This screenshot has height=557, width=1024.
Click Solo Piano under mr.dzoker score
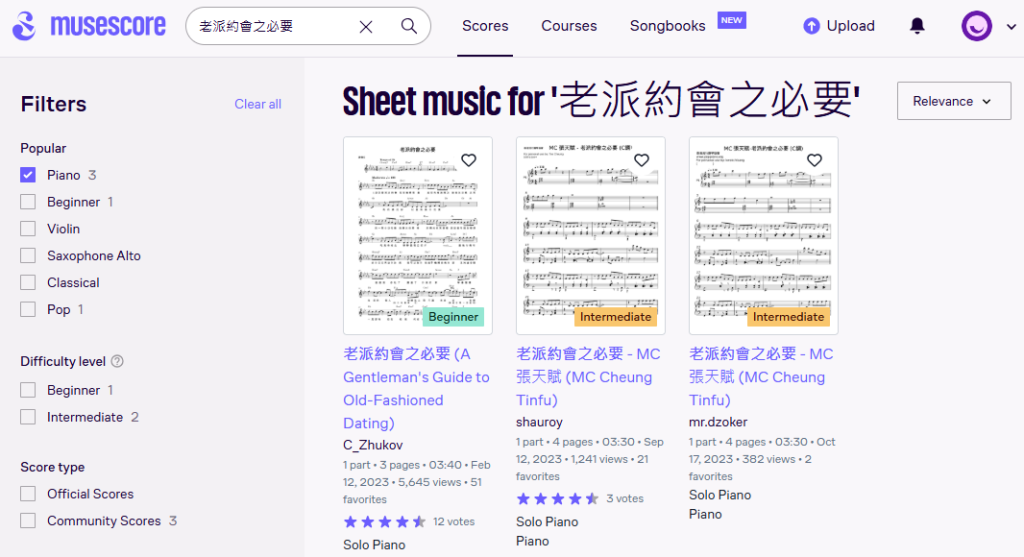click(x=720, y=495)
